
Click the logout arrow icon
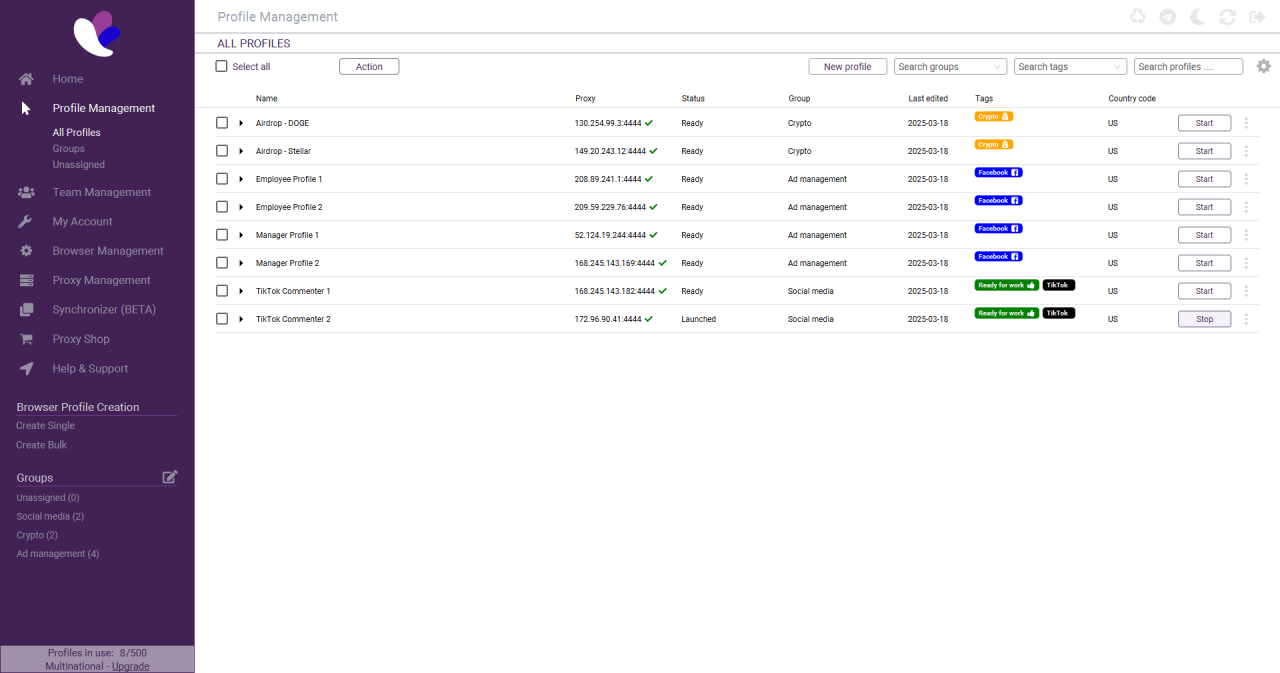coord(1257,17)
